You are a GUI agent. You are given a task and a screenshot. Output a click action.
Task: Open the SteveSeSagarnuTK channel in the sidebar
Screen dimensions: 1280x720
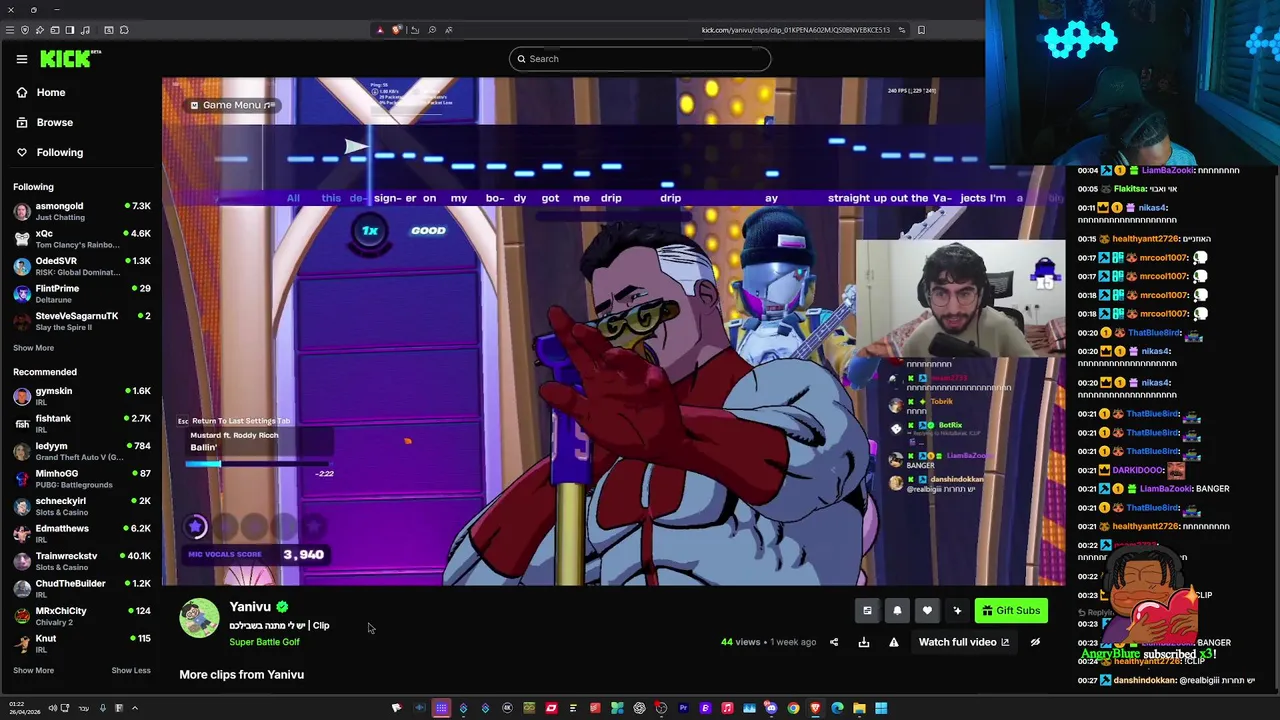pyautogui.click(x=80, y=321)
